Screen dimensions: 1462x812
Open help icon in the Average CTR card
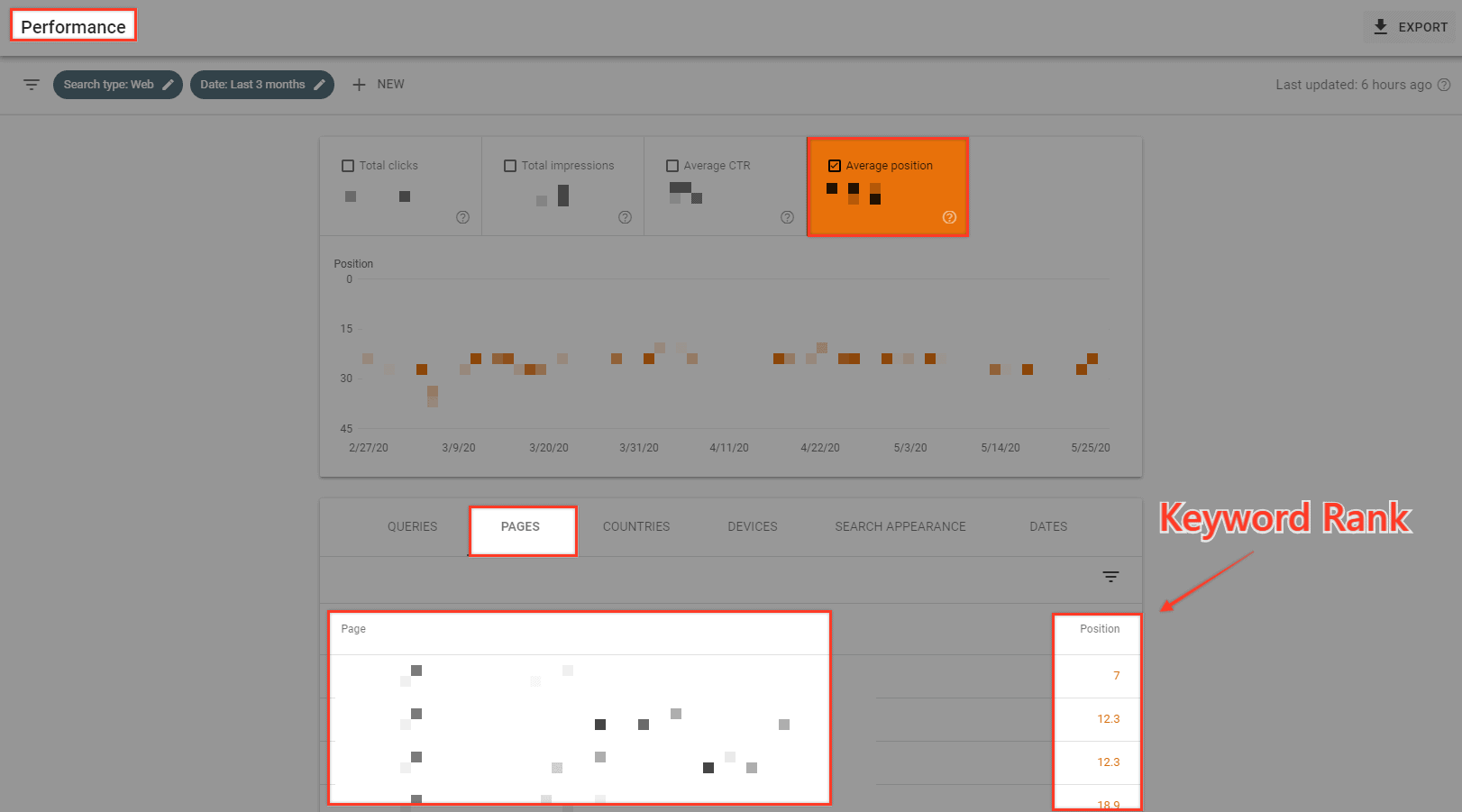[x=788, y=217]
